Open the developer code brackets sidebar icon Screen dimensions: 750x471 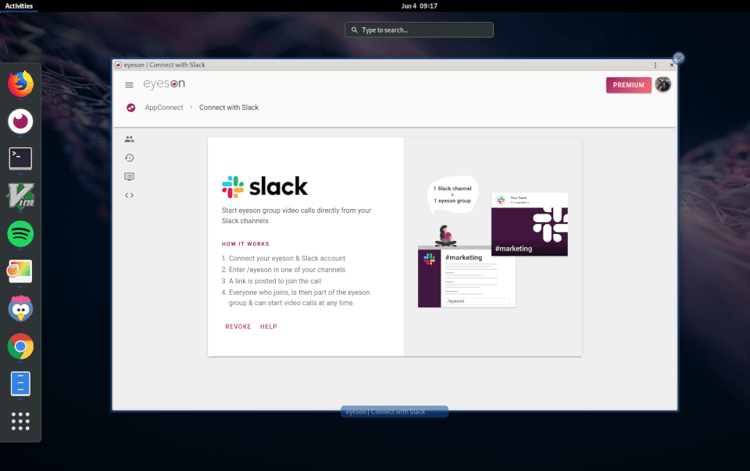pyautogui.click(x=129, y=195)
